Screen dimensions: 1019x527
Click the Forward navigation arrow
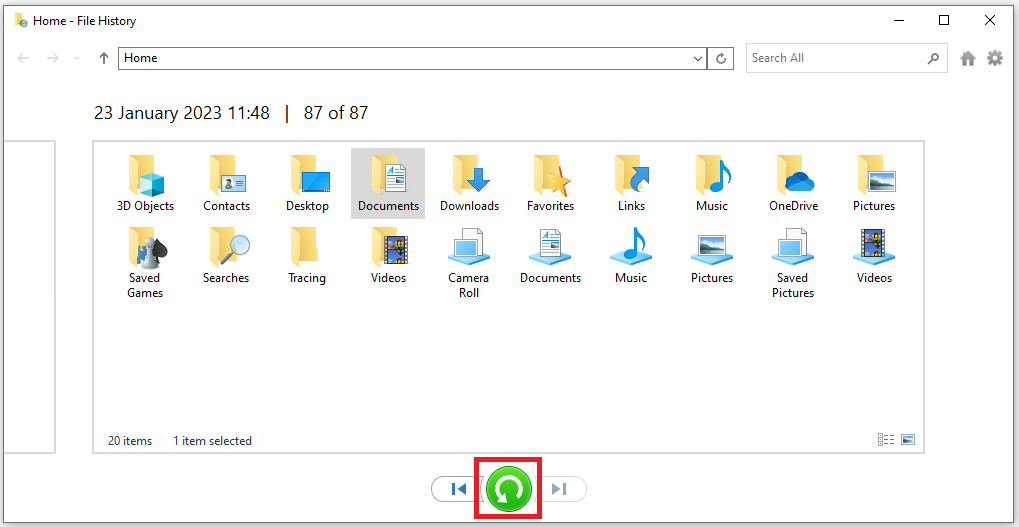coord(53,58)
